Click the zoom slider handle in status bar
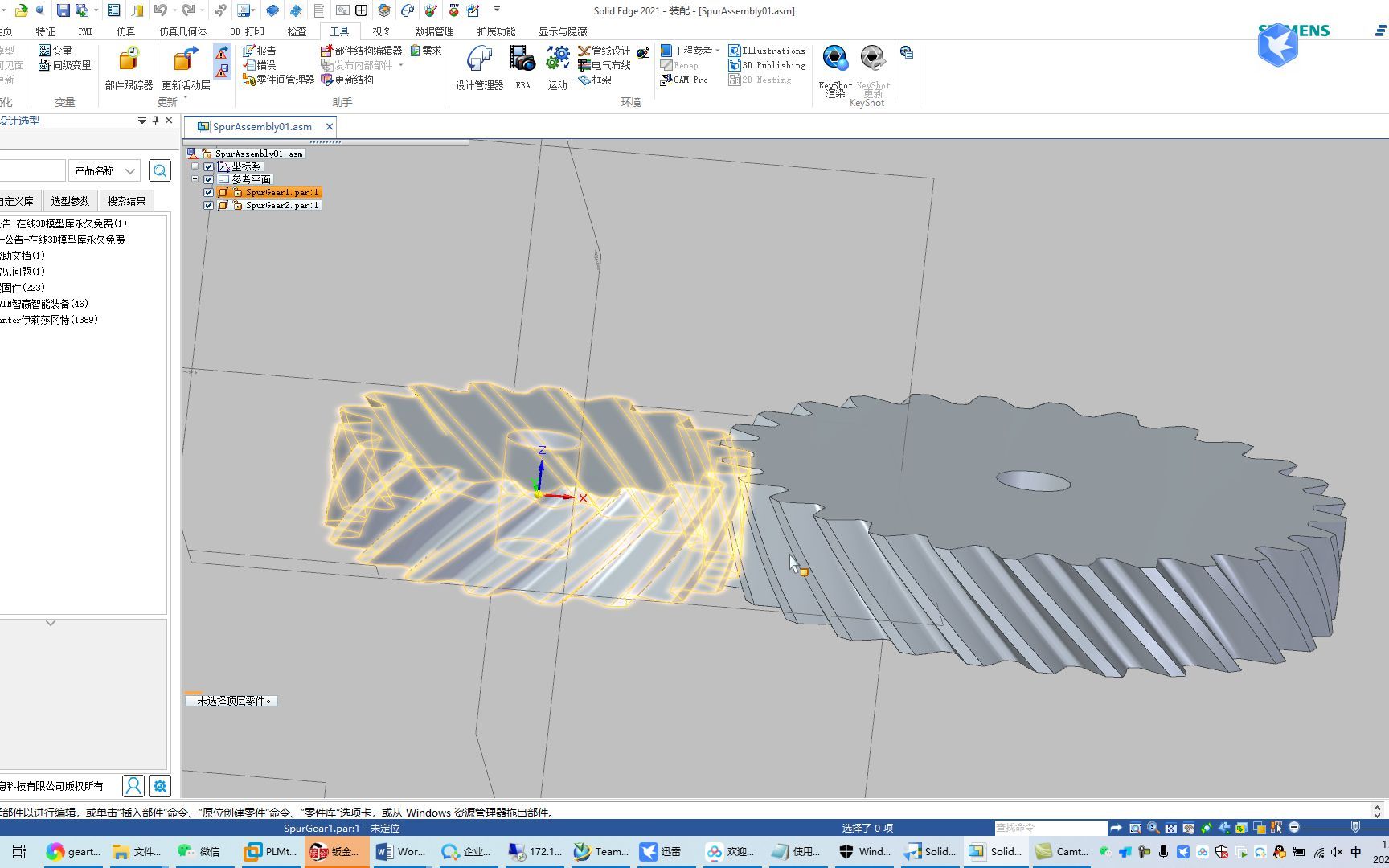This screenshot has height=868, width=1389. pos(1355,827)
